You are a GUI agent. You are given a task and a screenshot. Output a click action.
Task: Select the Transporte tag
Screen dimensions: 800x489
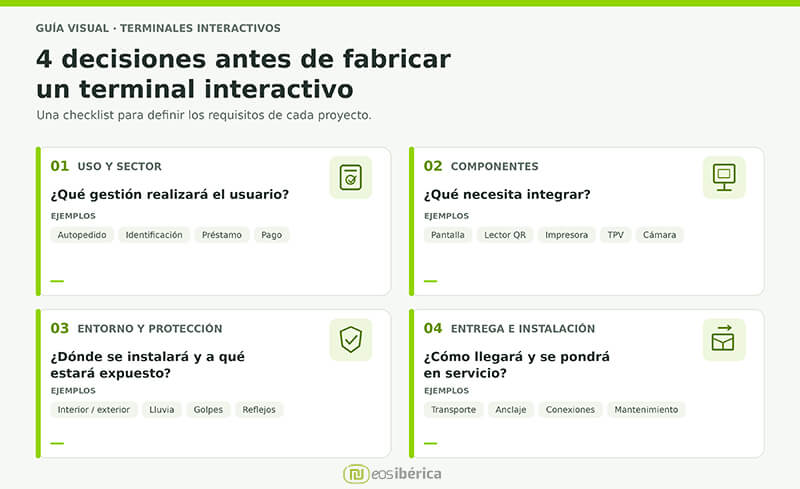453,409
